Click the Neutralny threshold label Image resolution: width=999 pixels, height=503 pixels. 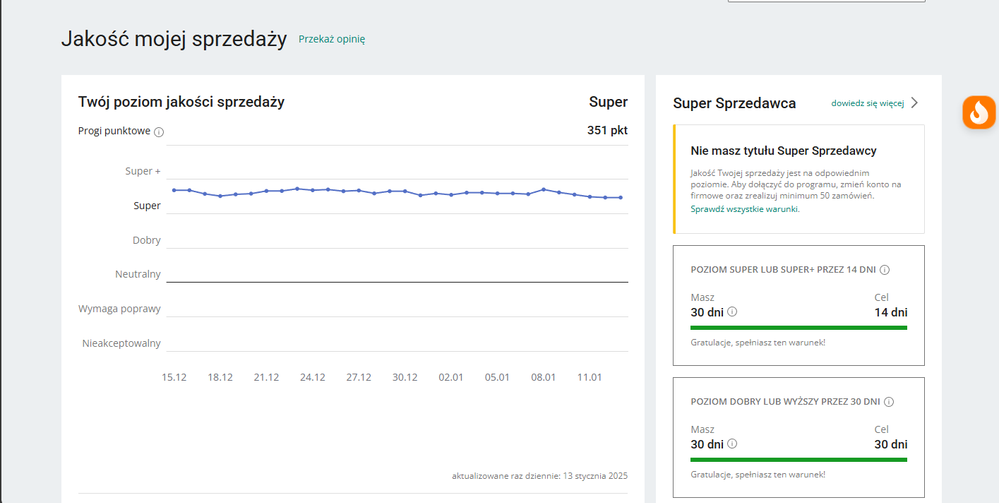click(138, 275)
